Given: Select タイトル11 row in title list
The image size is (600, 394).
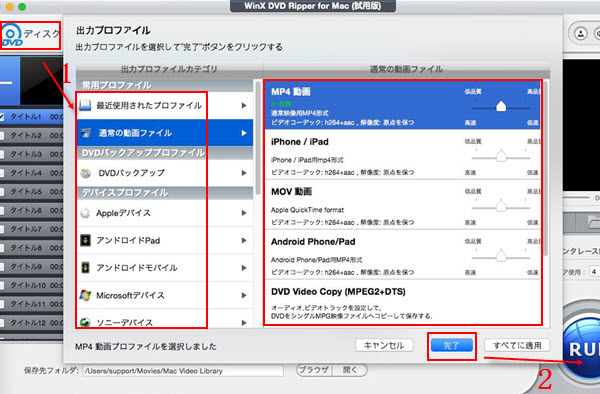Looking at the screenshot, I should pos(31,304).
